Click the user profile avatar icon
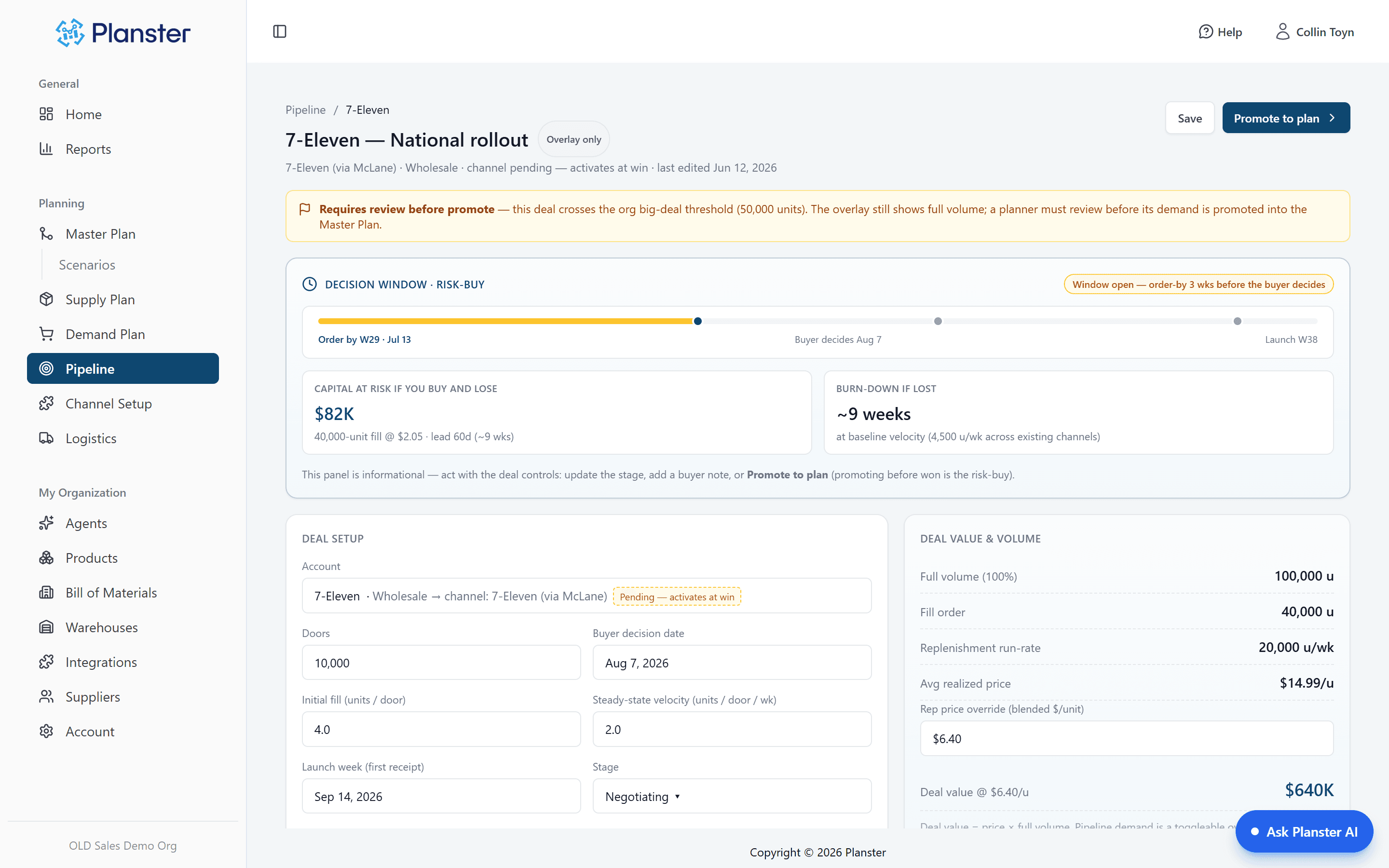This screenshot has width=1389, height=868. point(1282,31)
